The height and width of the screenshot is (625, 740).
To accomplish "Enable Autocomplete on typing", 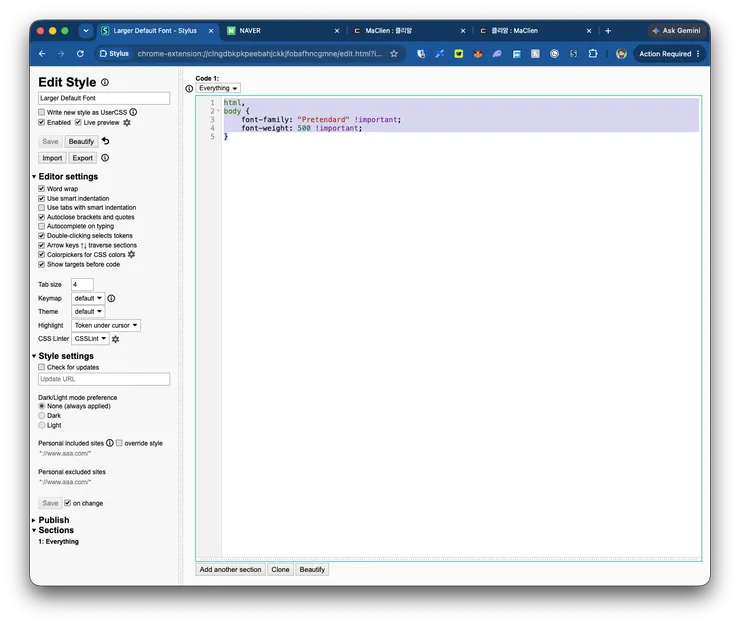I will 42,226.
